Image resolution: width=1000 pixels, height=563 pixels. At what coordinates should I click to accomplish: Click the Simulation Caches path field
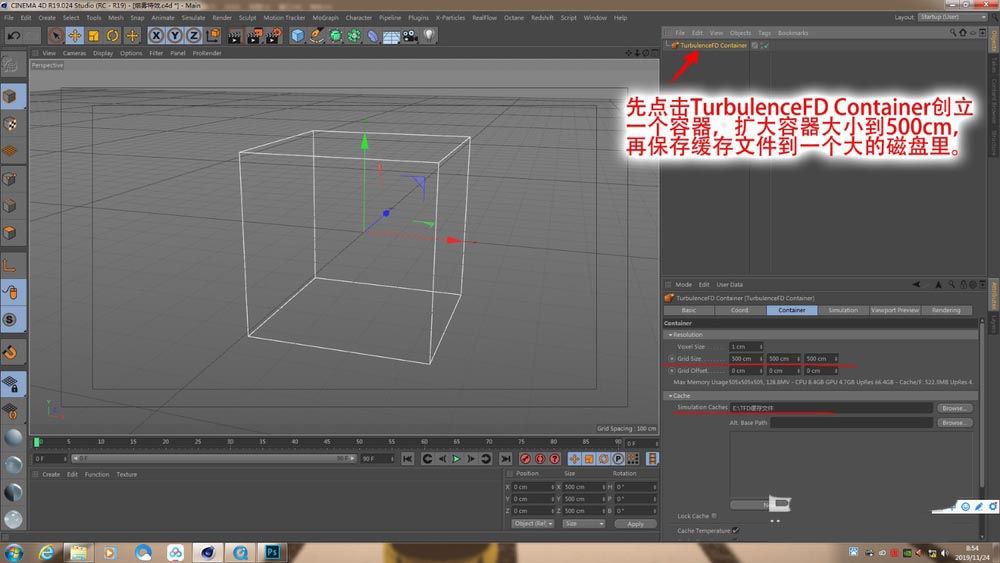(x=831, y=408)
